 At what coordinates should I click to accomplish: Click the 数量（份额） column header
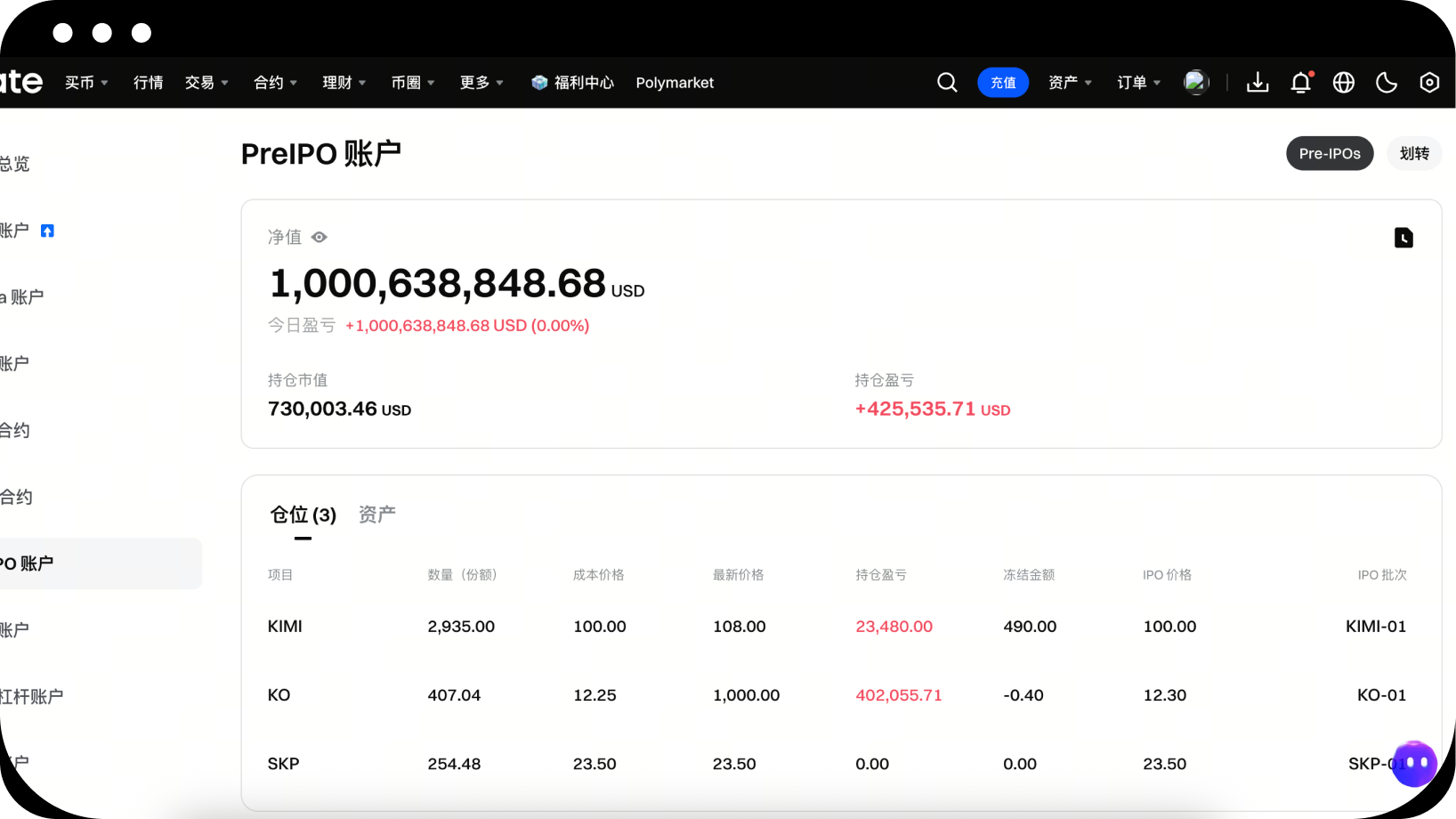[465, 575]
